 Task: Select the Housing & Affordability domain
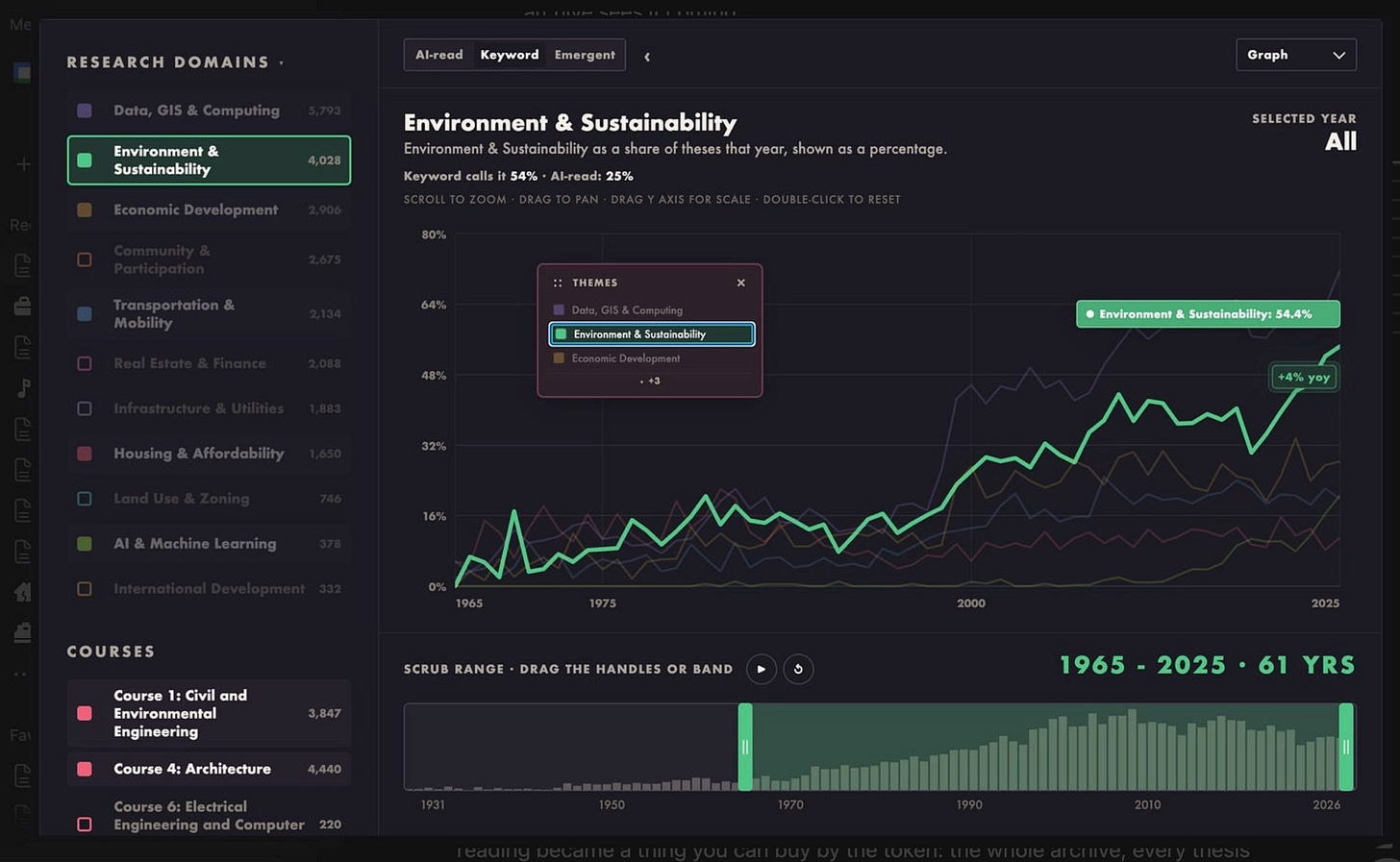(209, 454)
